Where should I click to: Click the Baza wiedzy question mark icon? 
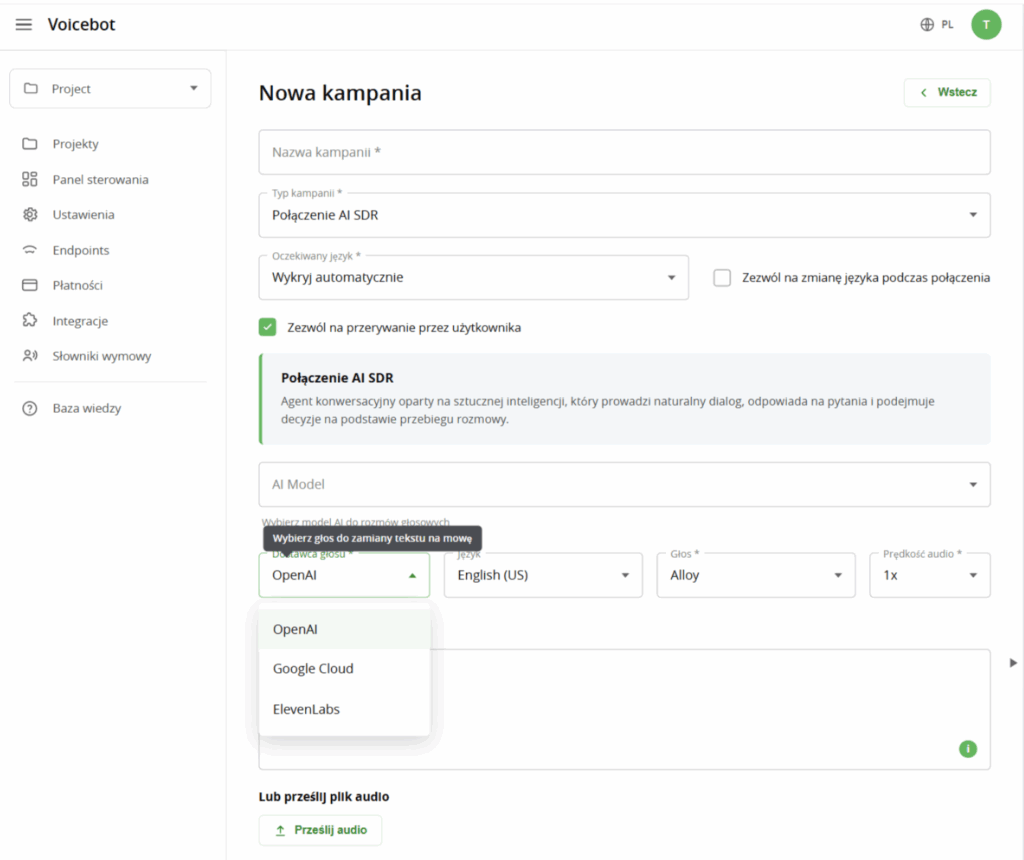[29, 408]
